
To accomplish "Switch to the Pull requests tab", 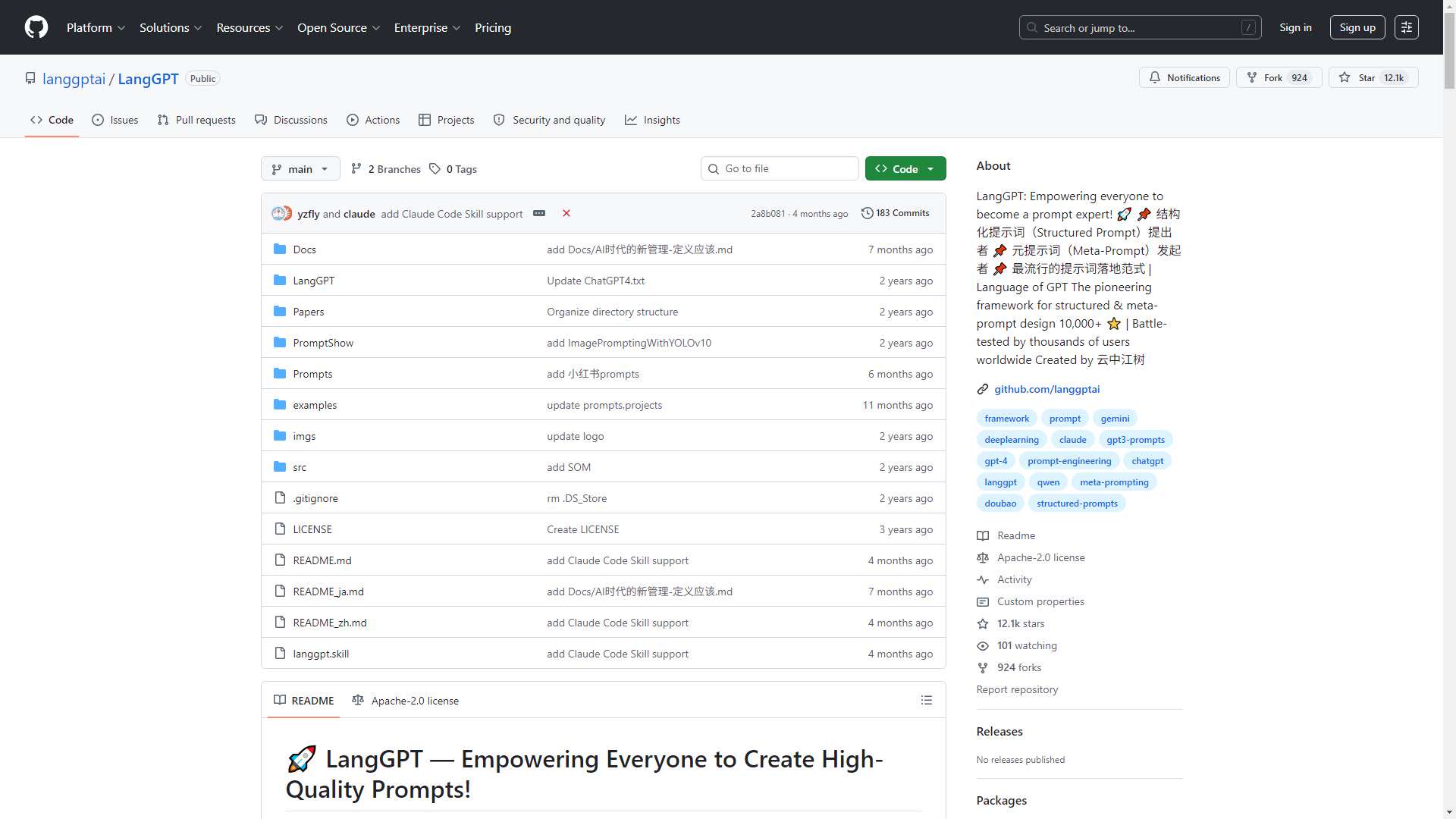I will coord(196,120).
